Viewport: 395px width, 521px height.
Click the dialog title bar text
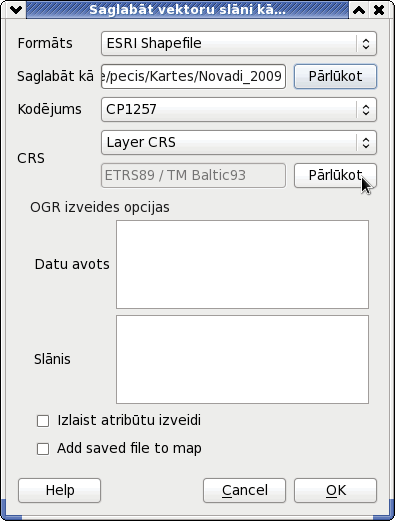coord(187,10)
